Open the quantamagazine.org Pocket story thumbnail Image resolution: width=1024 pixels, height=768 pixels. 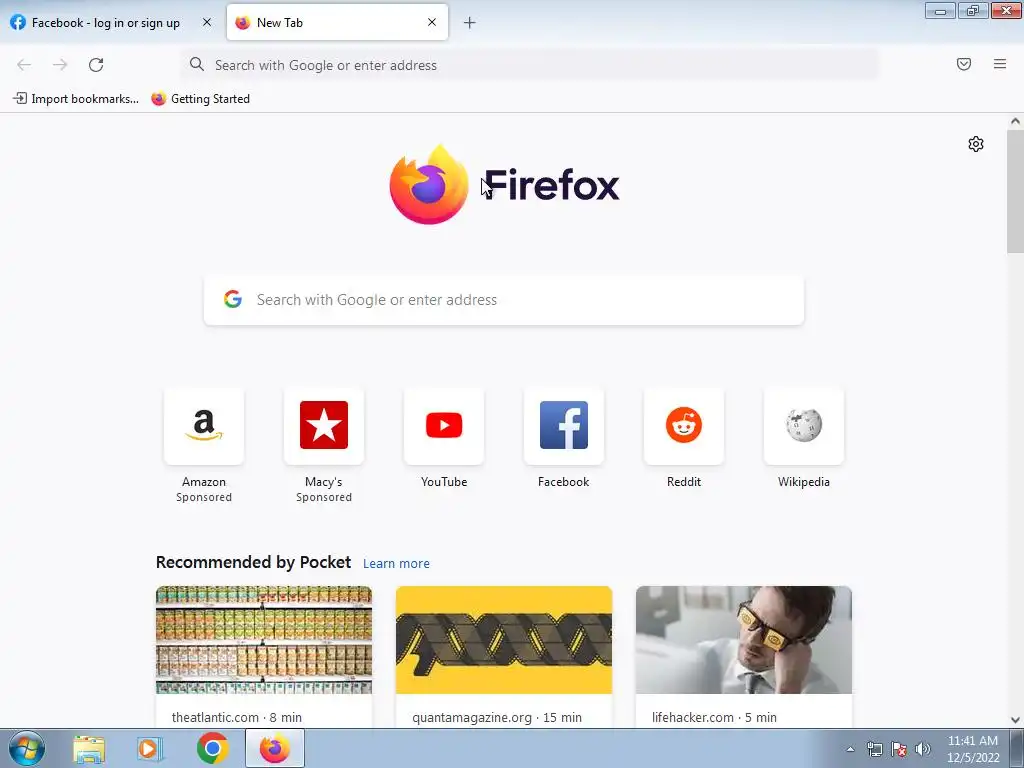pyautogui.click(x=504, y=640)
